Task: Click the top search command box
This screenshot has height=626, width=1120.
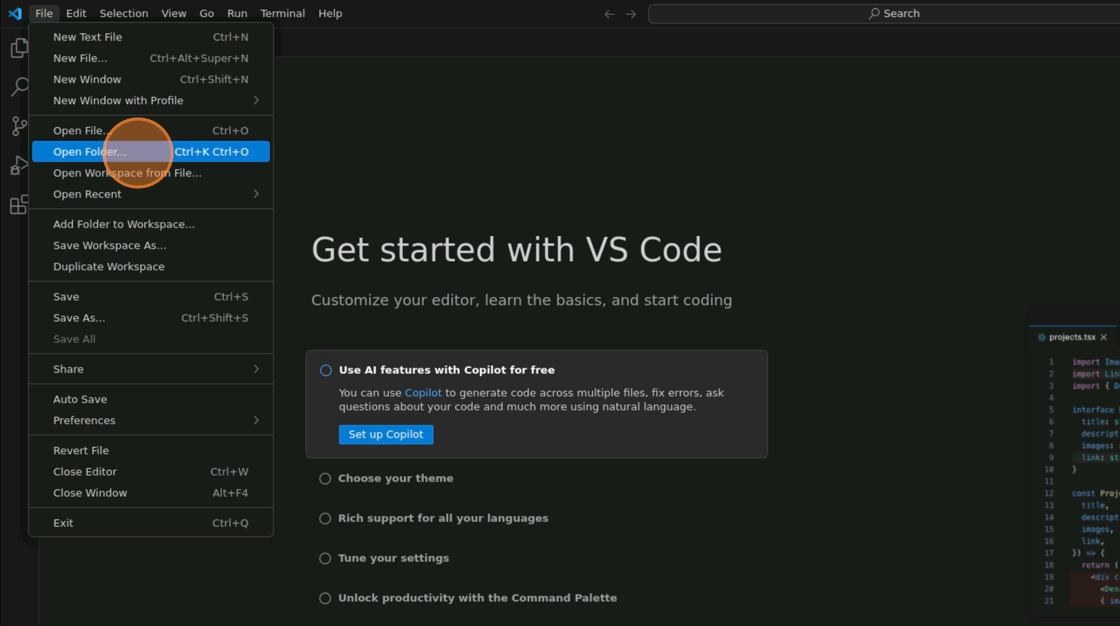Action: [884, 14]
